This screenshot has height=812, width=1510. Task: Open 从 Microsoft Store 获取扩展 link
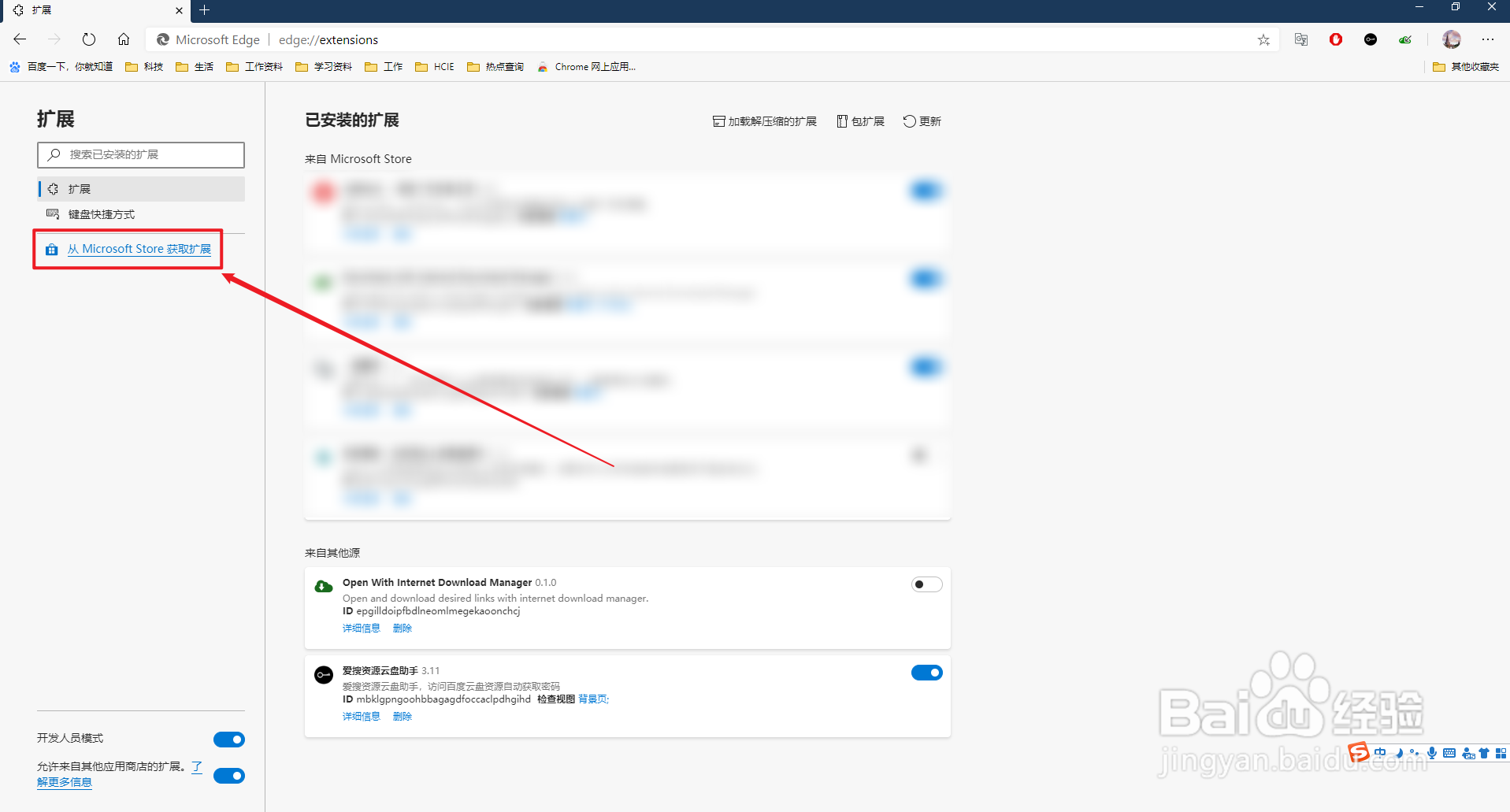(x=139, y=249)
